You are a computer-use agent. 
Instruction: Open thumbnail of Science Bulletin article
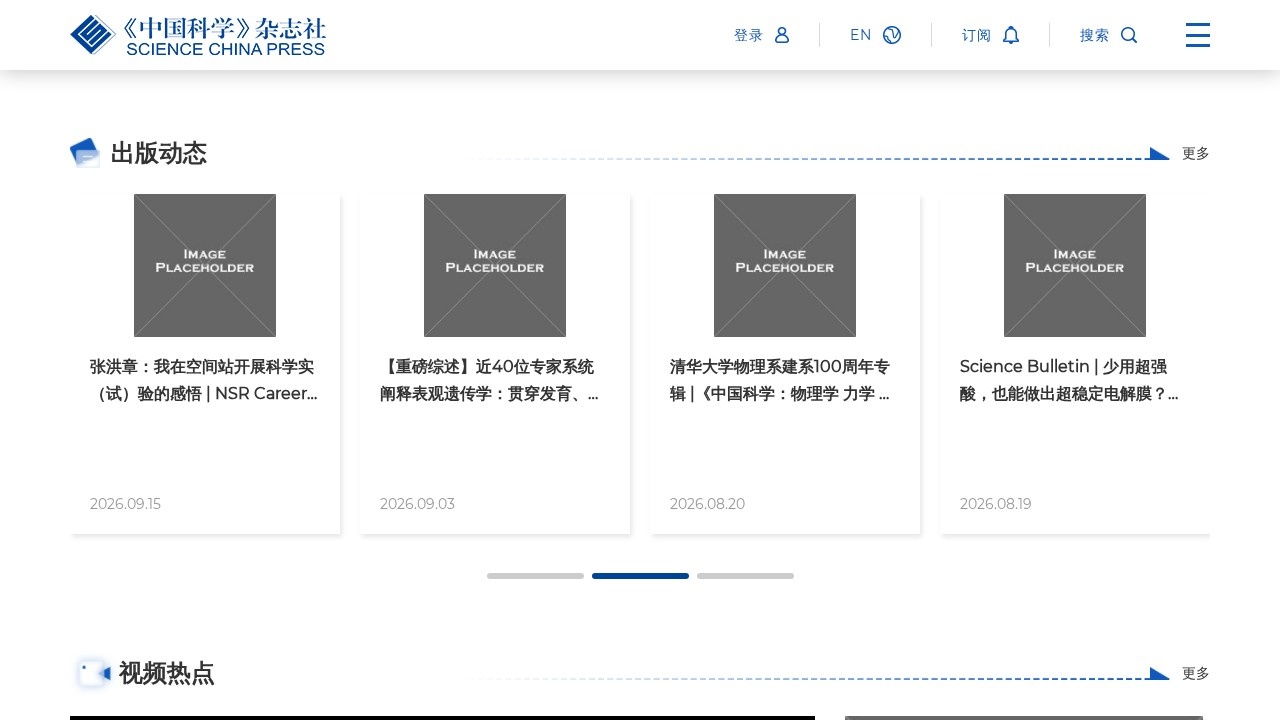pos(1075,265)
